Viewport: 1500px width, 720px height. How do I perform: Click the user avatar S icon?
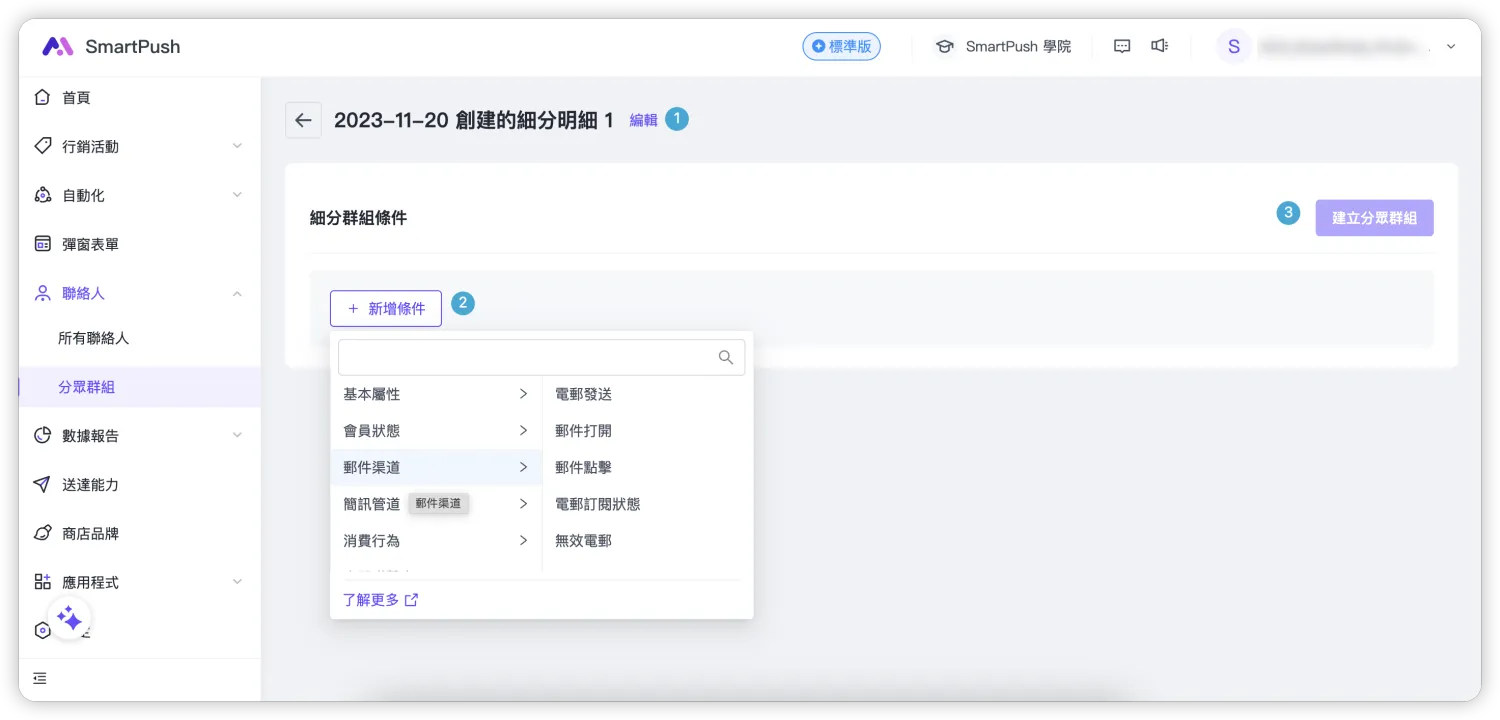pos(1233,46)
